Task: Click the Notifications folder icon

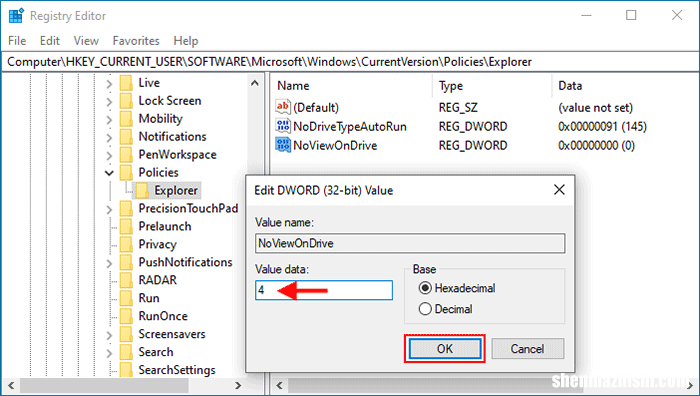Action: [126, 137]
